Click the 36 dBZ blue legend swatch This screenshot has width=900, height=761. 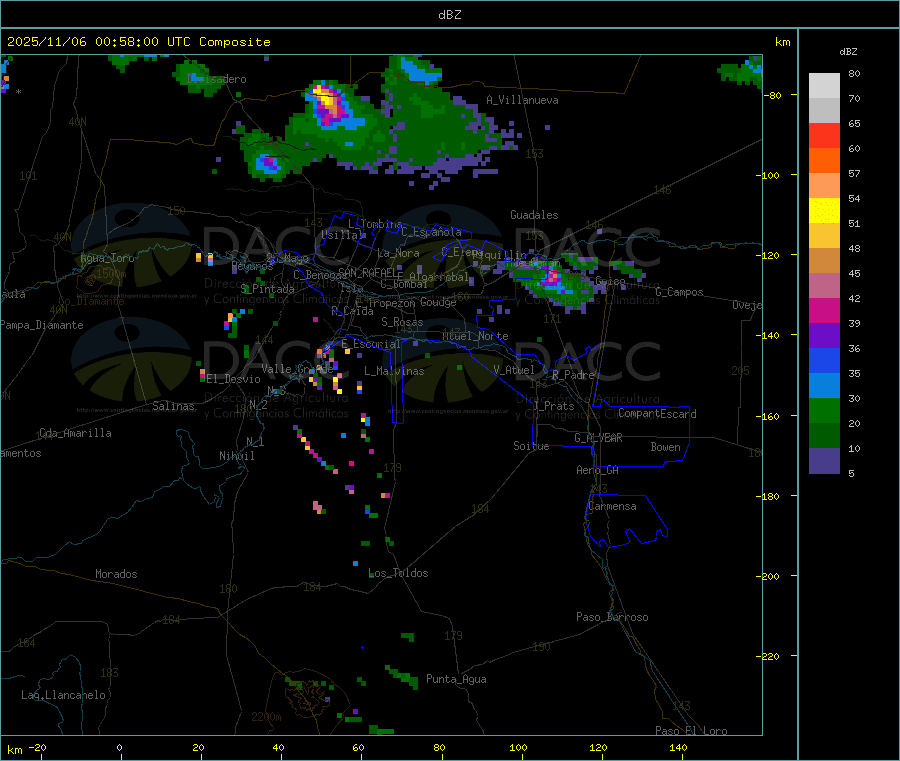click(x=824, y=360)
